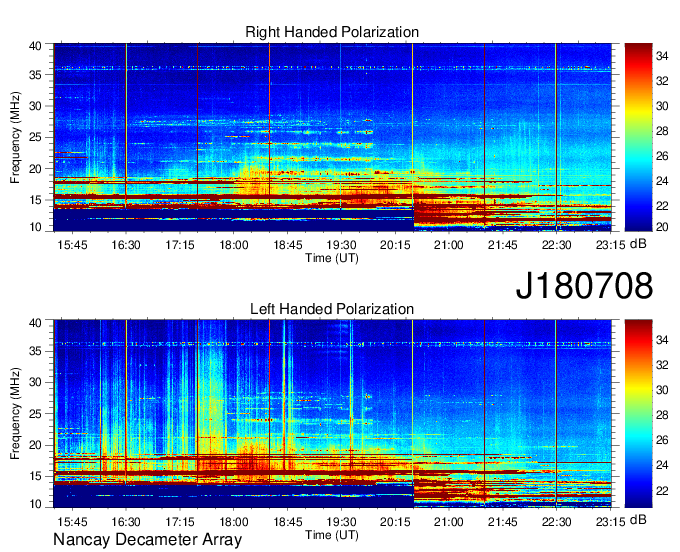Click the 30 value on Right Handed colorbar
680x552 pixels.
click(x=662, y=106)
